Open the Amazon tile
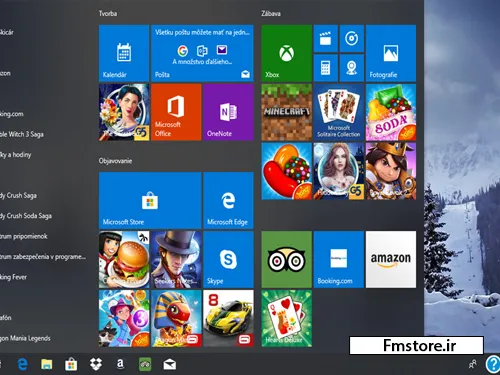Screen dimensions: 500x375 coord(391,259)
